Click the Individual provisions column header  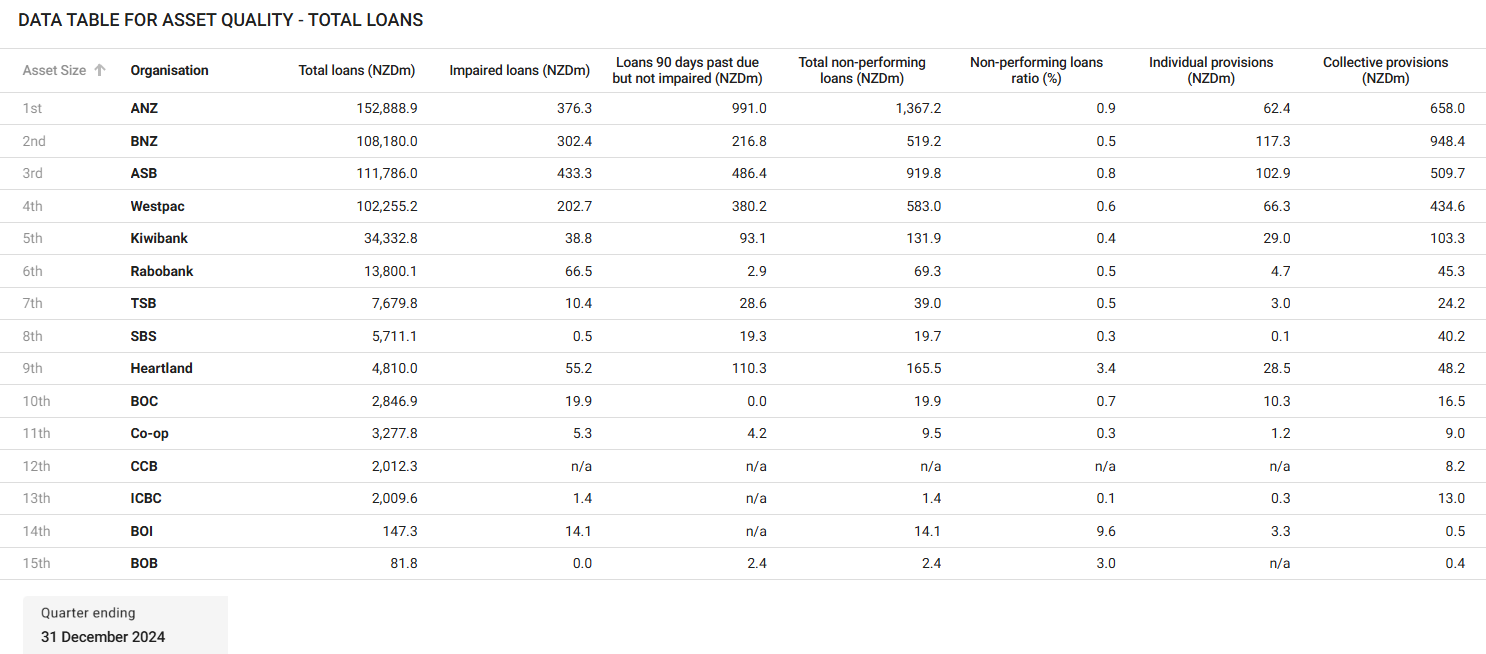click(1211, 70)
